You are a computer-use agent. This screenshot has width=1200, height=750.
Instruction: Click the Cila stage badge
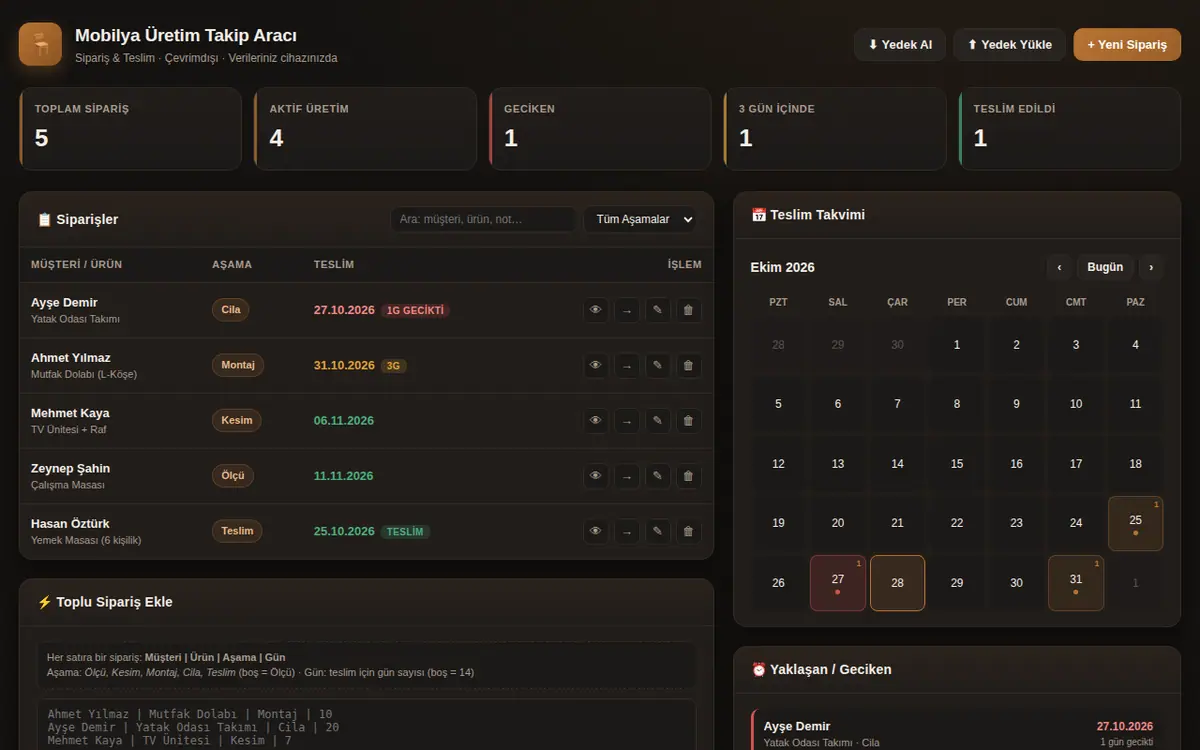click(231, 310)
